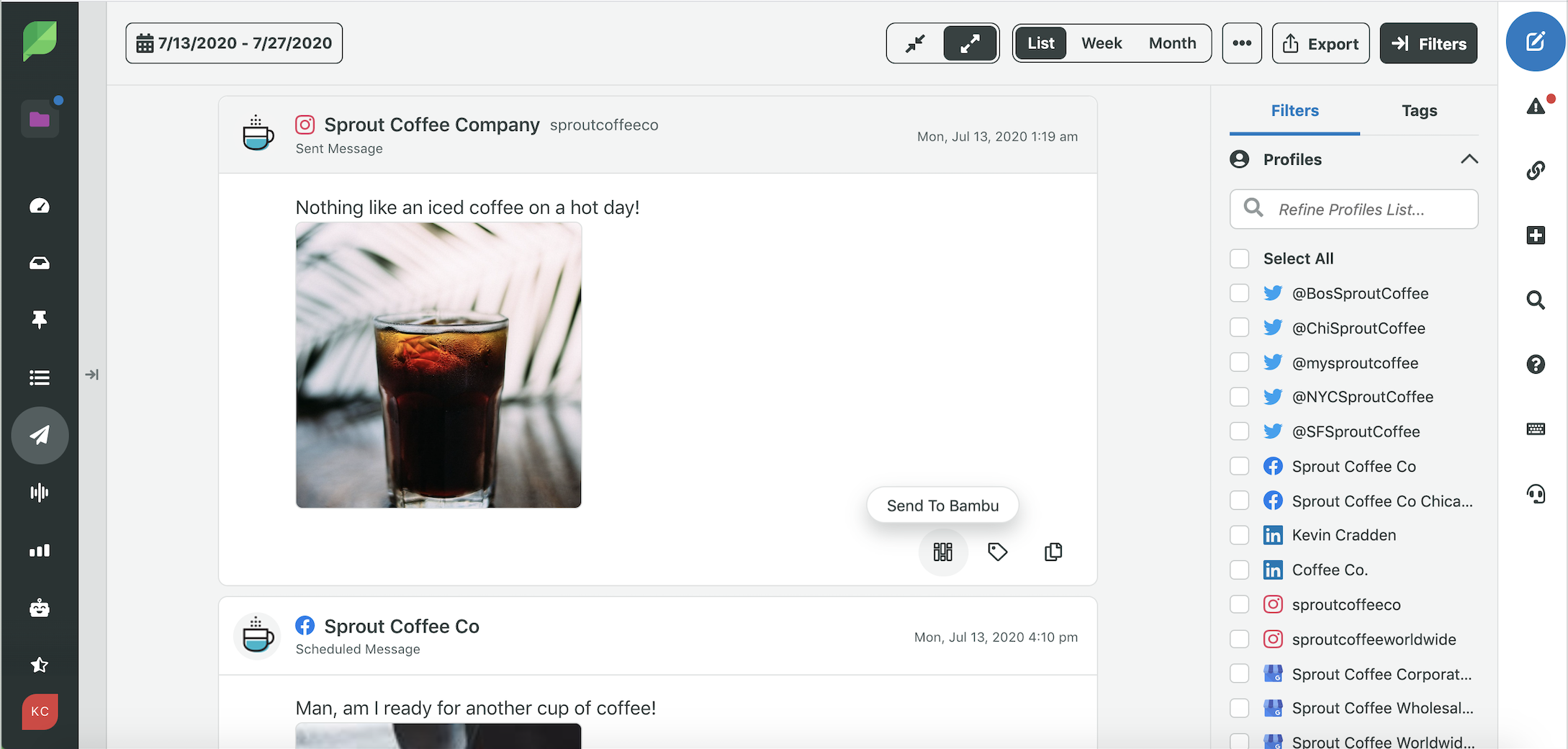Screen dimensions: 1568x749
Task: Open the Publishing paper plane icon
Action: click(x=40, y=435)
